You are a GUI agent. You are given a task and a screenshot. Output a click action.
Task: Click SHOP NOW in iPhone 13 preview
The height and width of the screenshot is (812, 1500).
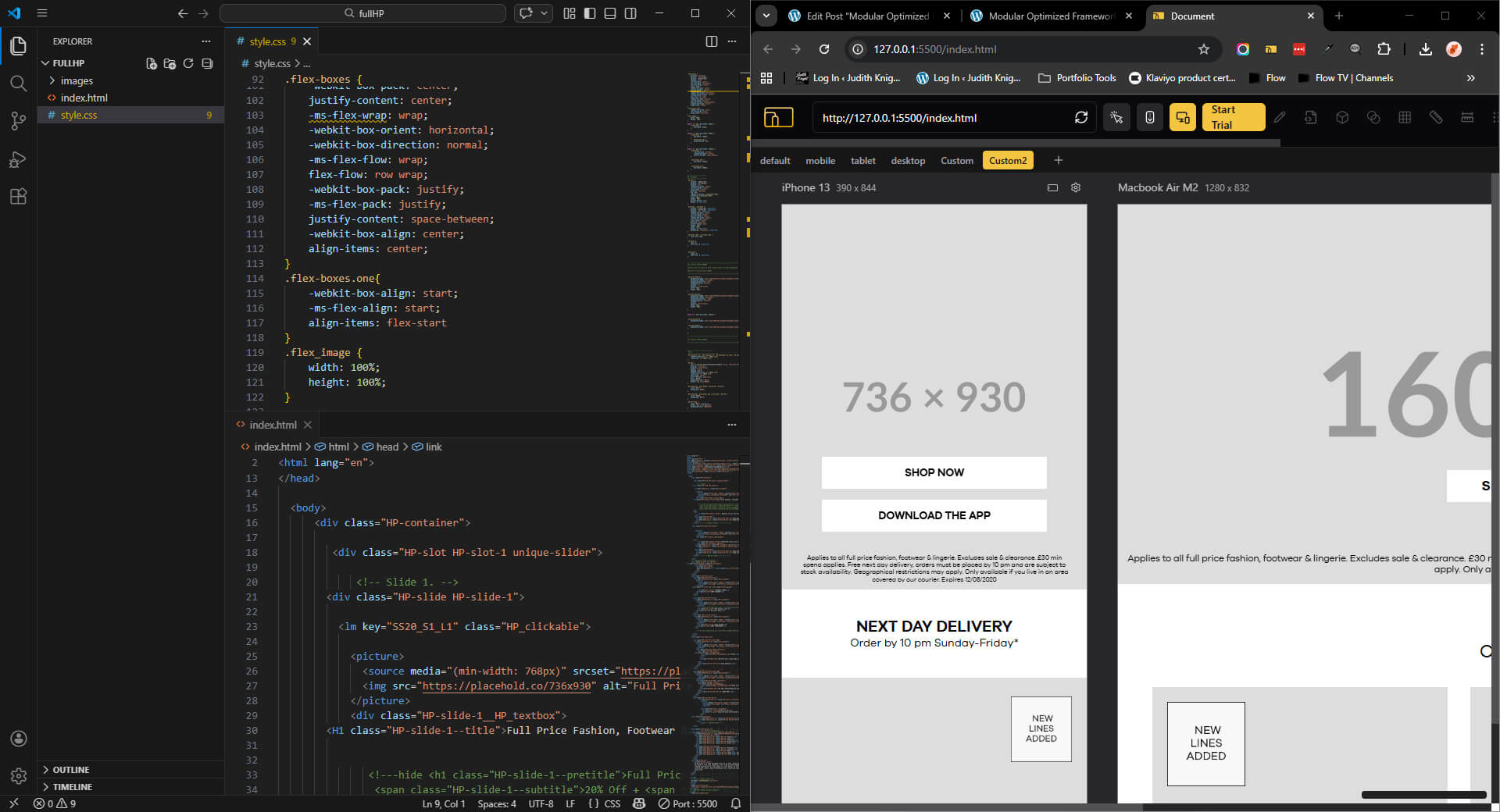tap(934, 472)
